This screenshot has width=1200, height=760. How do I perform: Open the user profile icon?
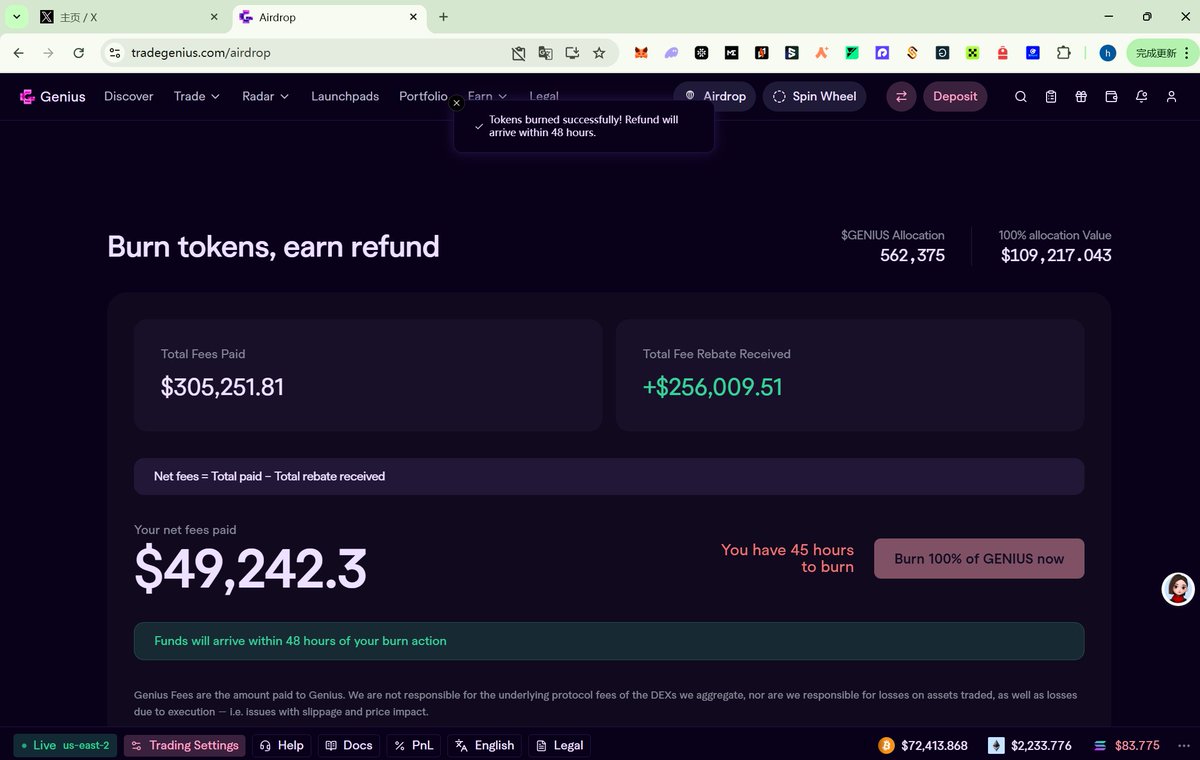1171,97
